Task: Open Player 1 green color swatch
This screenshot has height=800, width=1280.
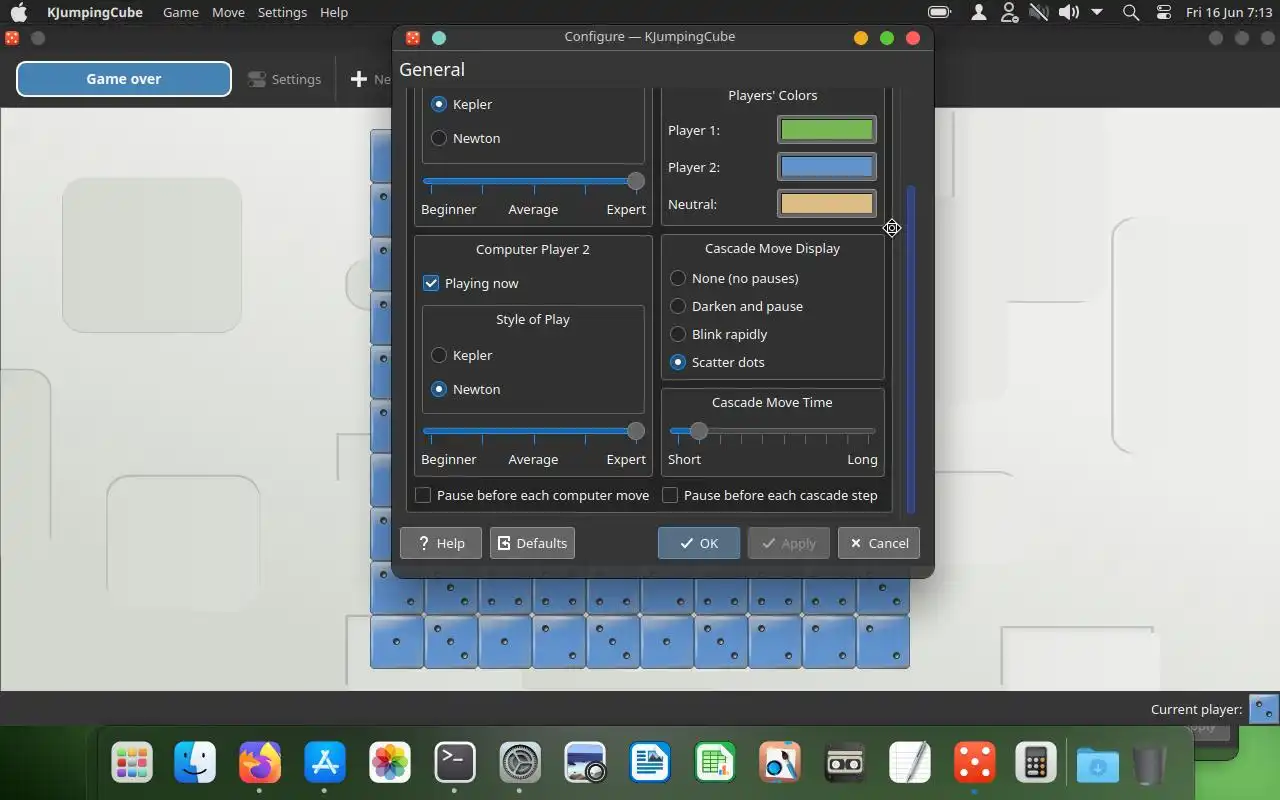Action: tap(827, 130)
